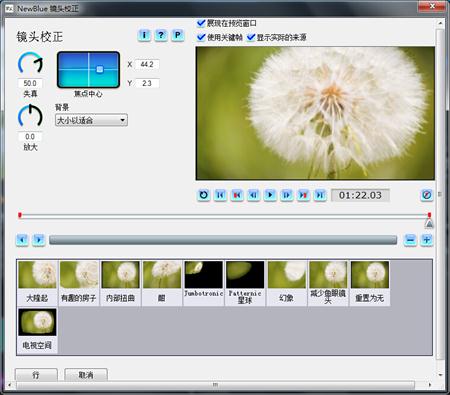
Task: Open the 背景 background dropdown
Action: 91,120
